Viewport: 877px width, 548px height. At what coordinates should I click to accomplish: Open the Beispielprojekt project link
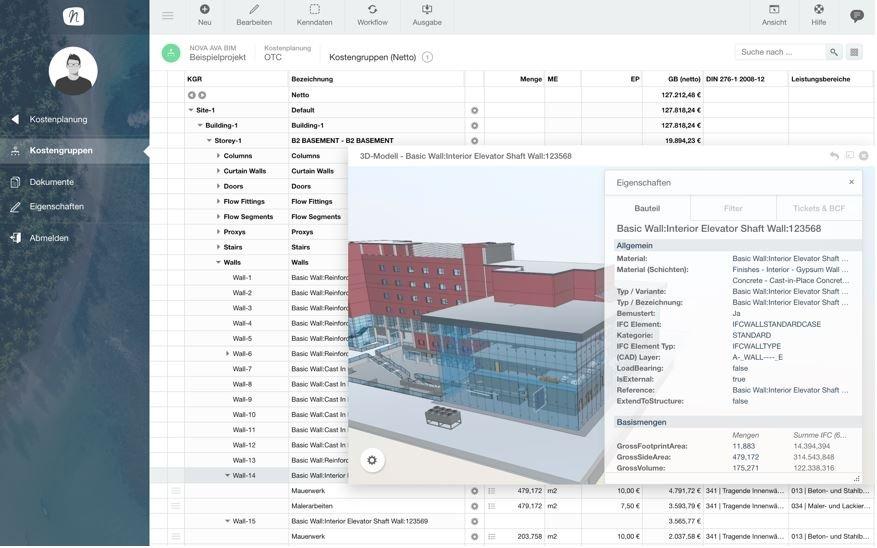pos(217,58)
